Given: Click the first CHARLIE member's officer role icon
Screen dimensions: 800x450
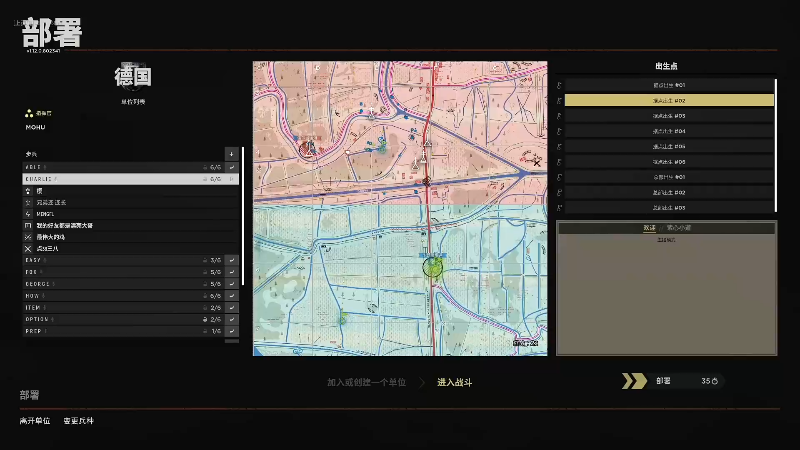Looking at the screenshot, I should pos(28,191).
